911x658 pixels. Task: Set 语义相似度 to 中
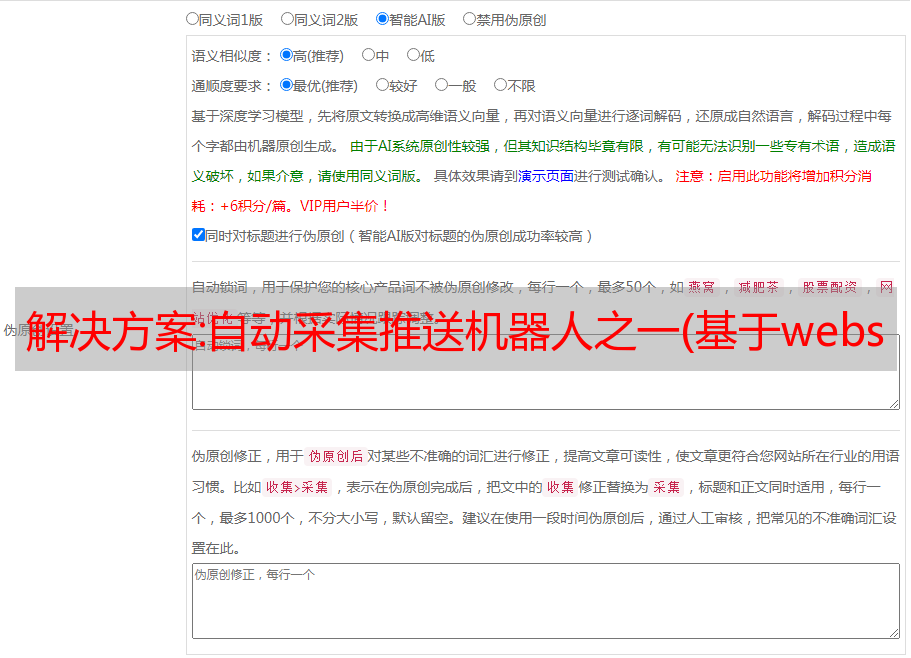point(368,55)
